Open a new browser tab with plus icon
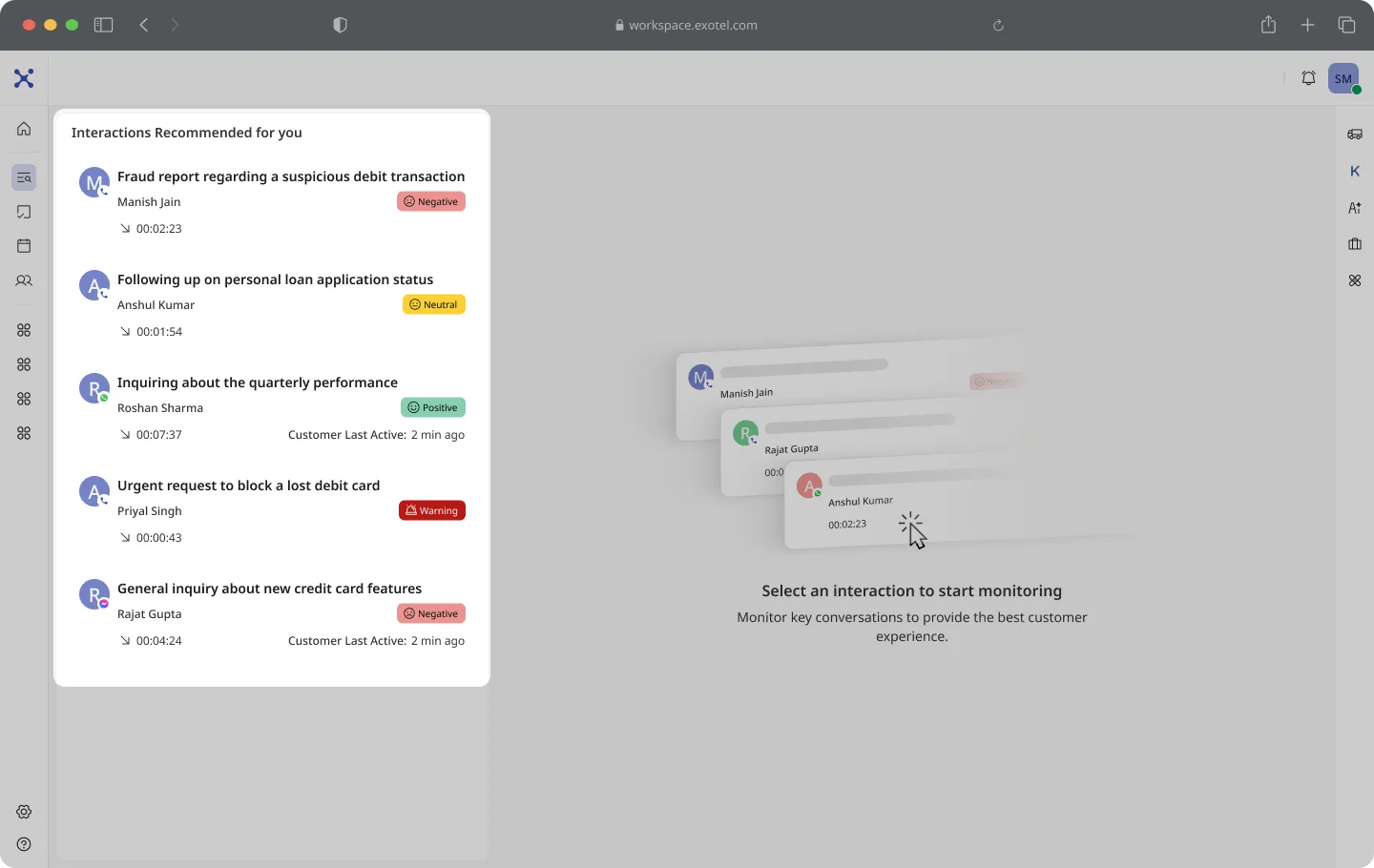1374x868 pixels. pos(1307,25)
